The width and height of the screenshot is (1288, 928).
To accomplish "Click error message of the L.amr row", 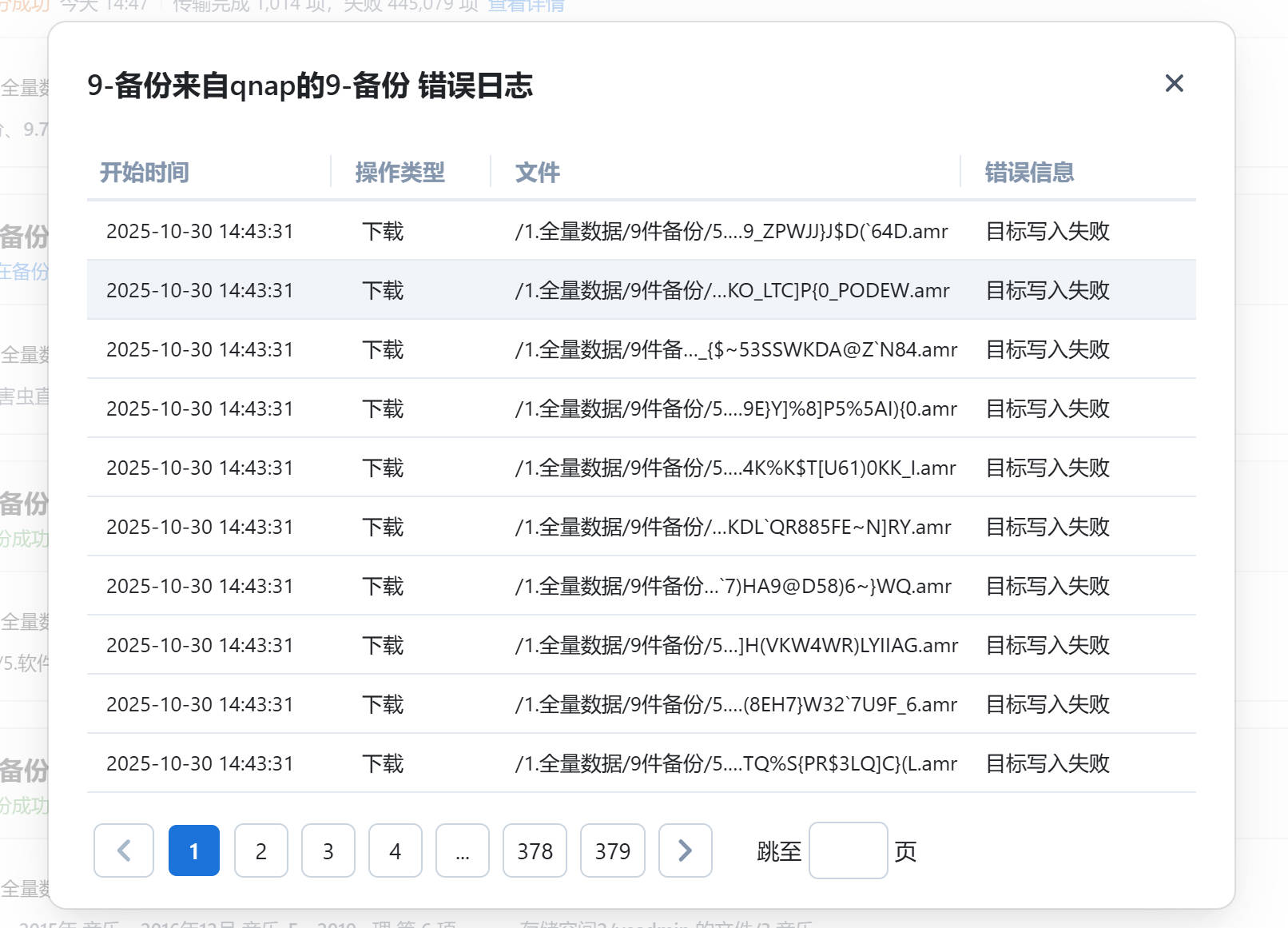I will click(1047, 763).
